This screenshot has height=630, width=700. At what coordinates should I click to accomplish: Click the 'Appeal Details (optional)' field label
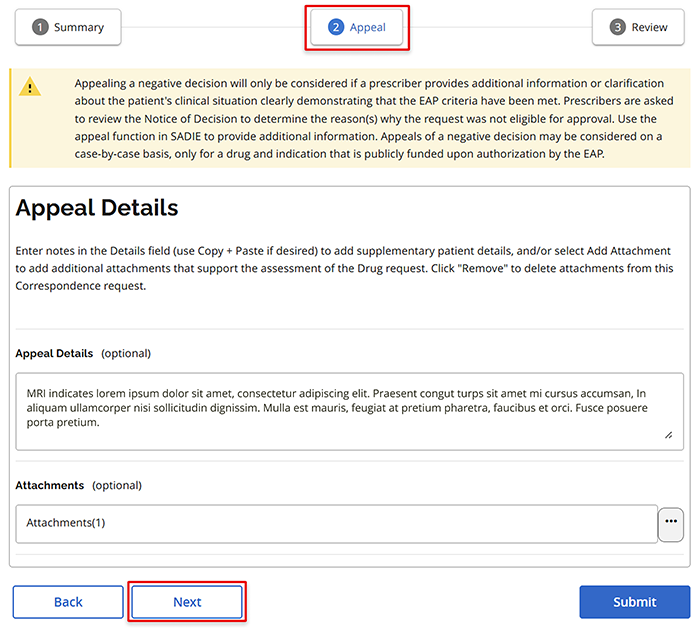pos(83,353)
